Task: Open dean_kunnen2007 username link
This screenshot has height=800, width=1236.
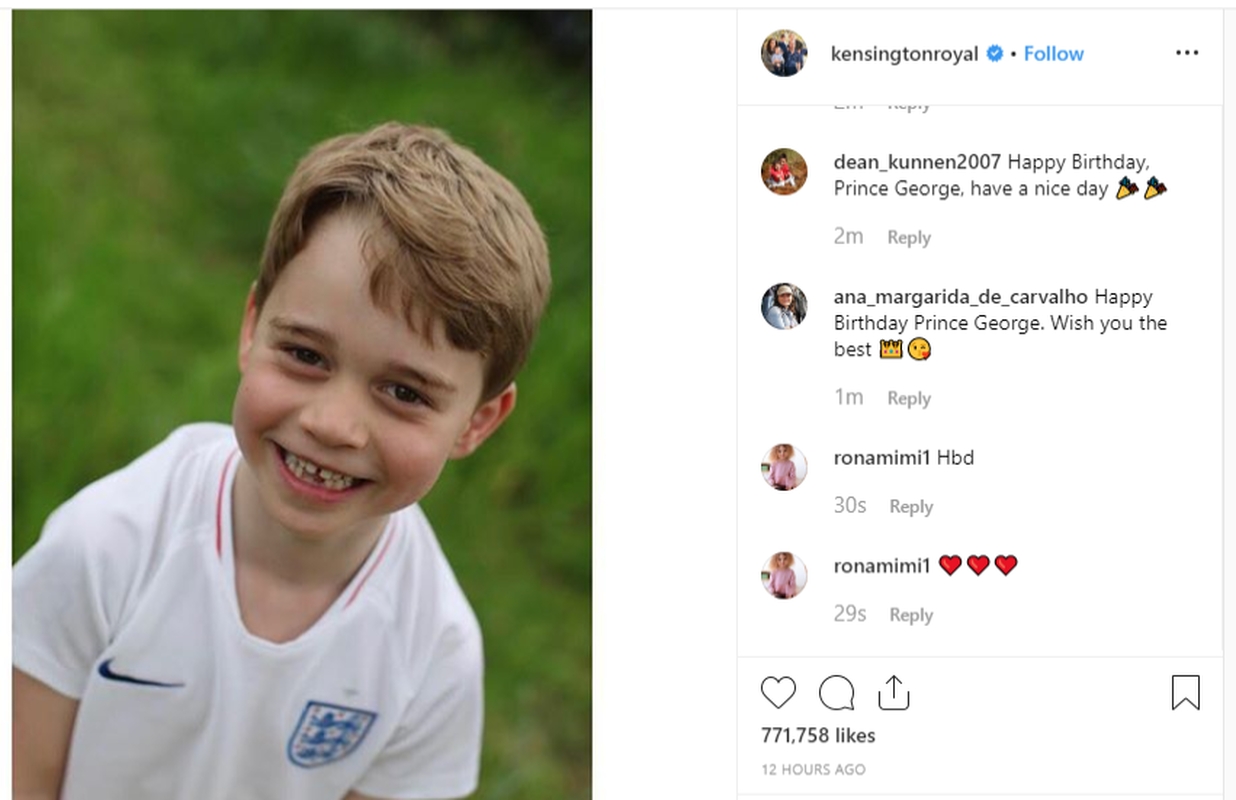Action: pos(917,162)
